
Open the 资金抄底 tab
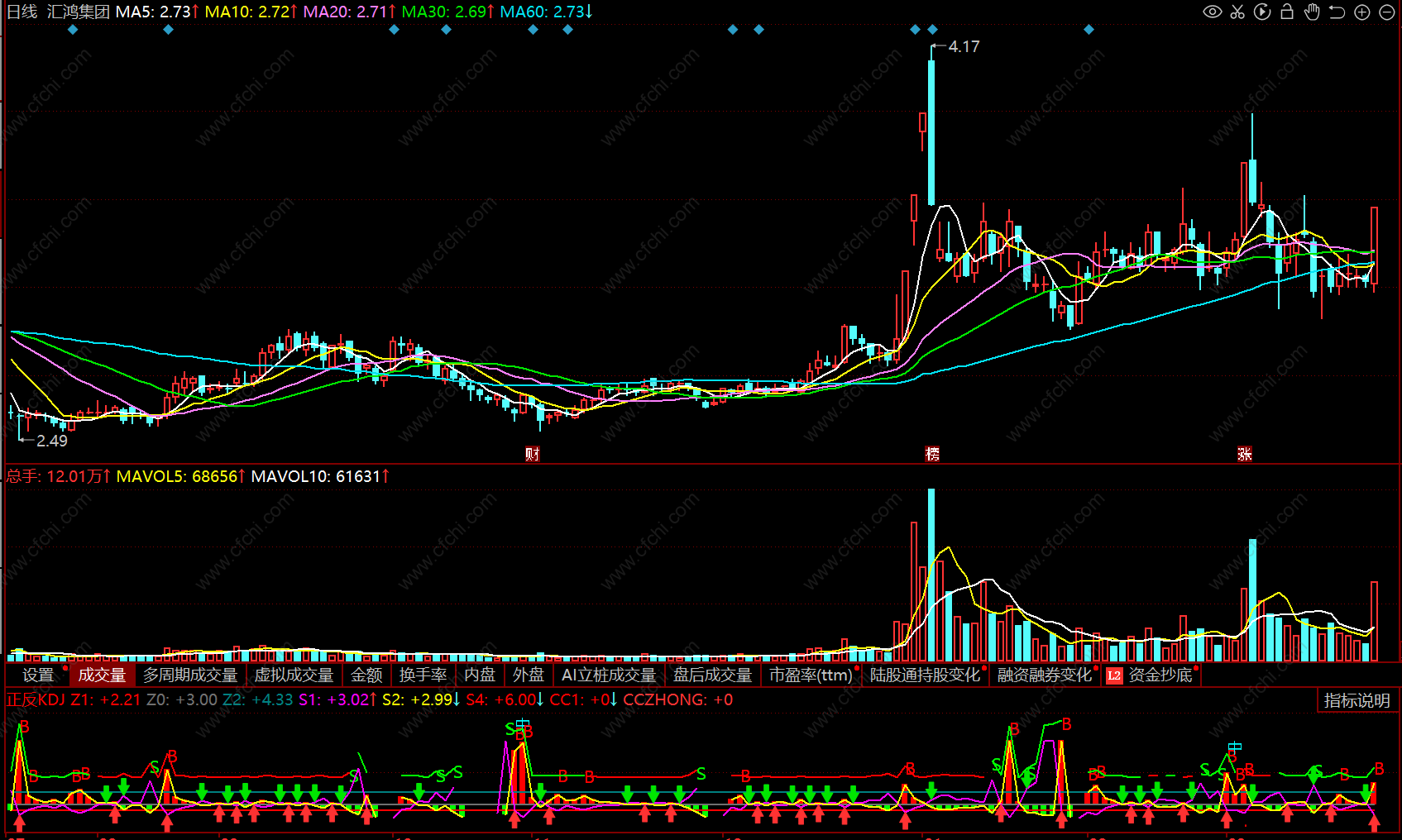(x=1160, y=675)
